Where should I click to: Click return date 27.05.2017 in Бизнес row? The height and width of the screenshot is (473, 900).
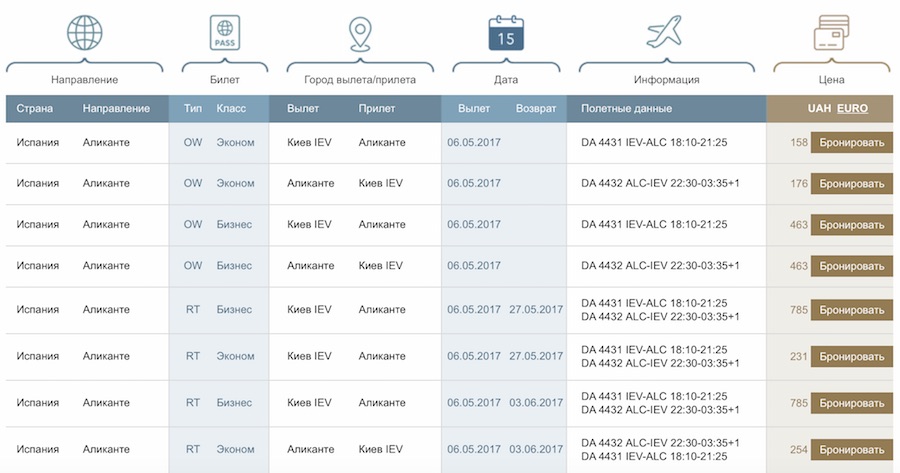[x=536, y=310]
